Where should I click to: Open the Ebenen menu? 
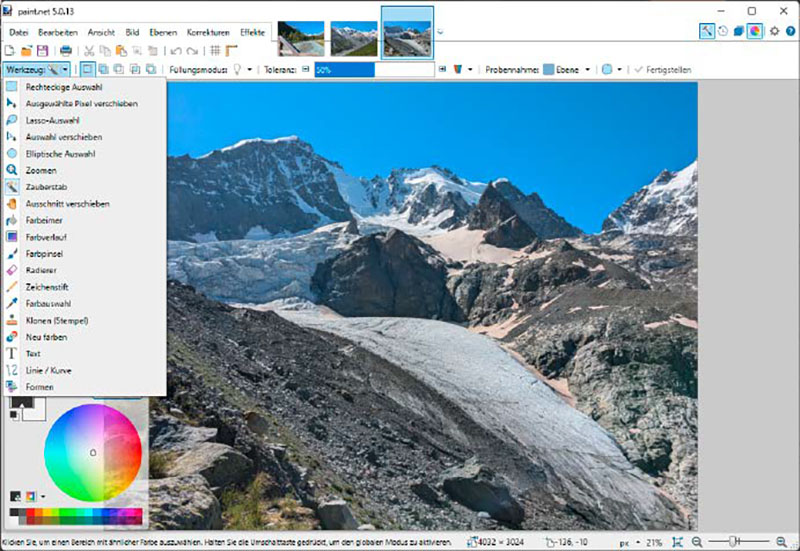(163, 32)
